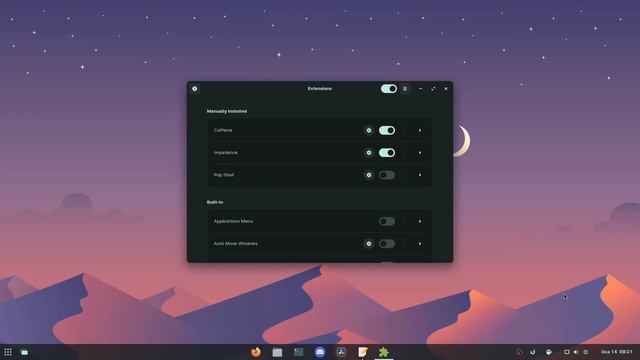Open Pop Shell extension settings gear
Screen dimensions: 640x360
tap(369, 175)
